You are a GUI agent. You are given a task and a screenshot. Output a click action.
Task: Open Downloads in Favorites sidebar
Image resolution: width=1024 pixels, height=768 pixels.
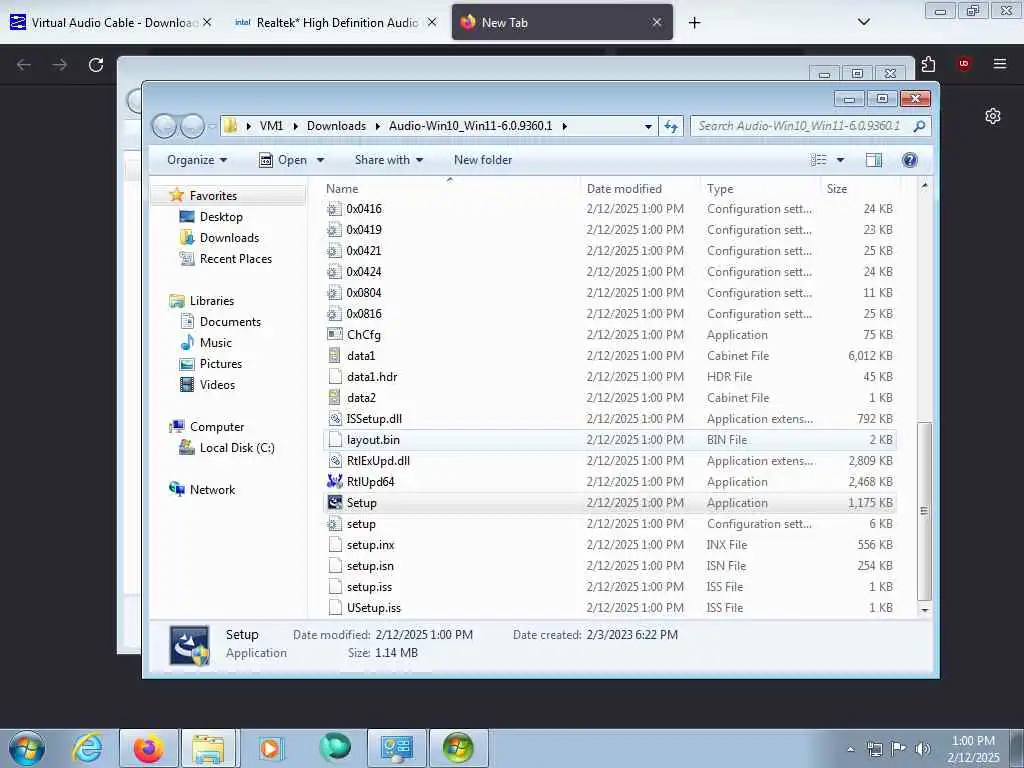(x=229, y=238)
